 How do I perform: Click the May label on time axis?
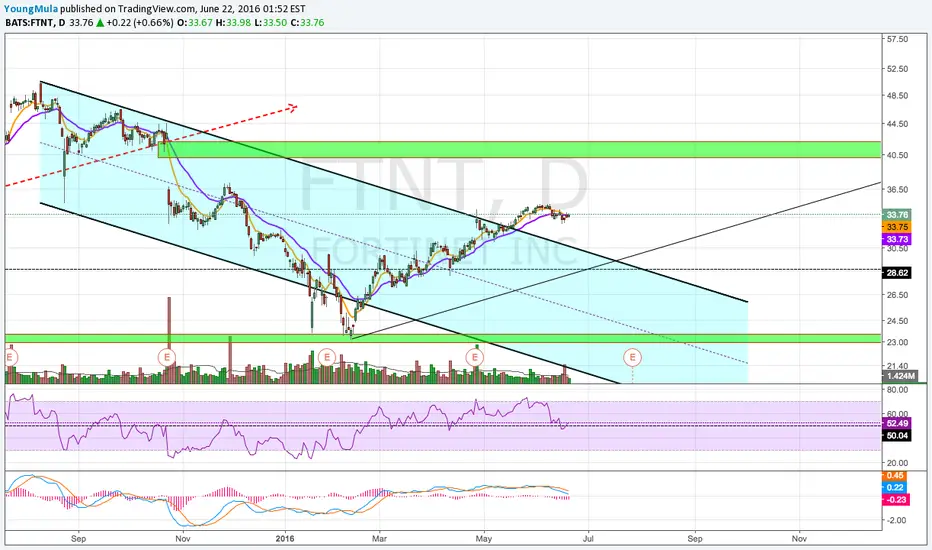484,539
